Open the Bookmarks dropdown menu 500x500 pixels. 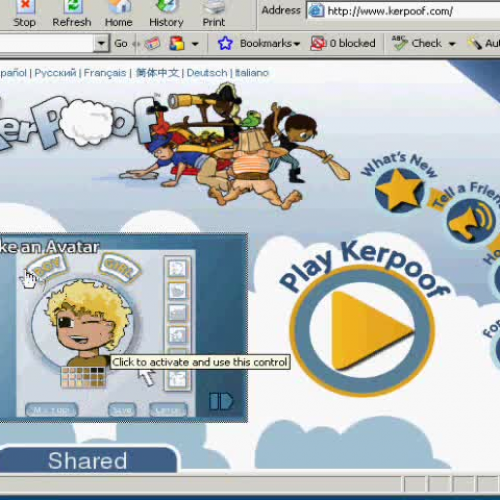click(270, 43)
